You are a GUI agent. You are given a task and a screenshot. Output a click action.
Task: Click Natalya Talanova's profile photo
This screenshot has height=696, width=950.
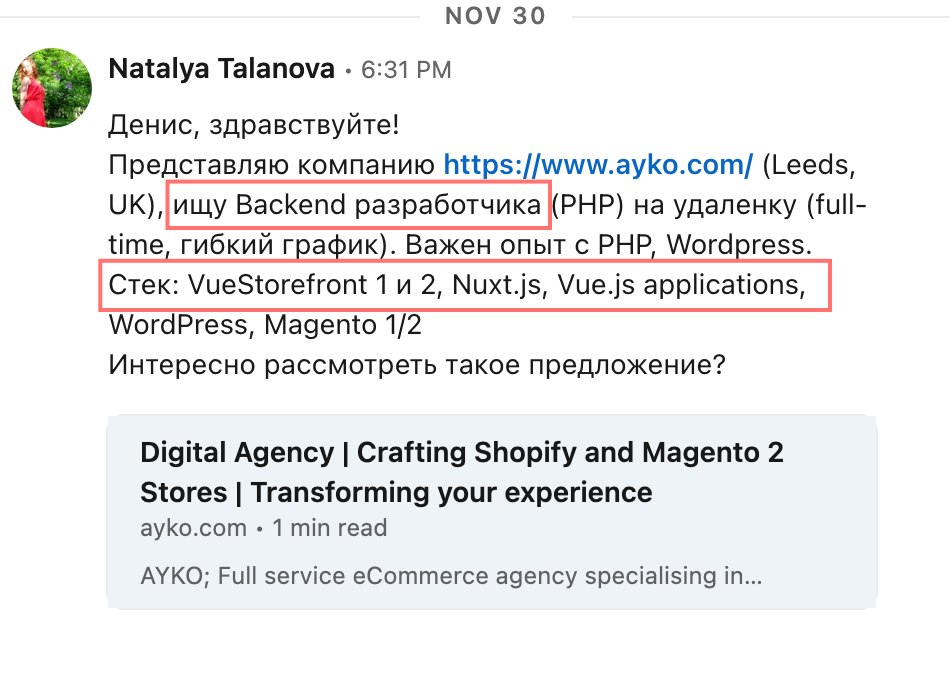click(52, 88)
